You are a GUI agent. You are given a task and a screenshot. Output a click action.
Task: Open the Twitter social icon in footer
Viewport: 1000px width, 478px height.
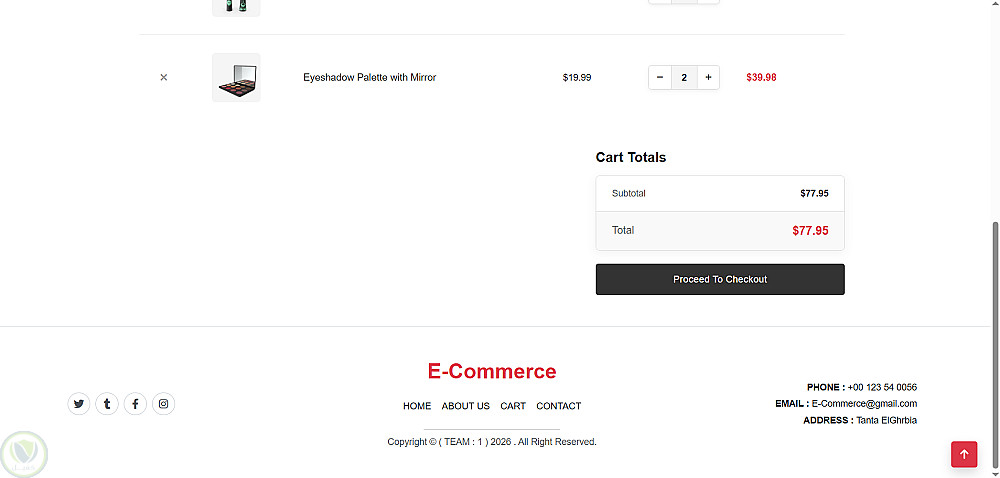[x=78, y=403]
